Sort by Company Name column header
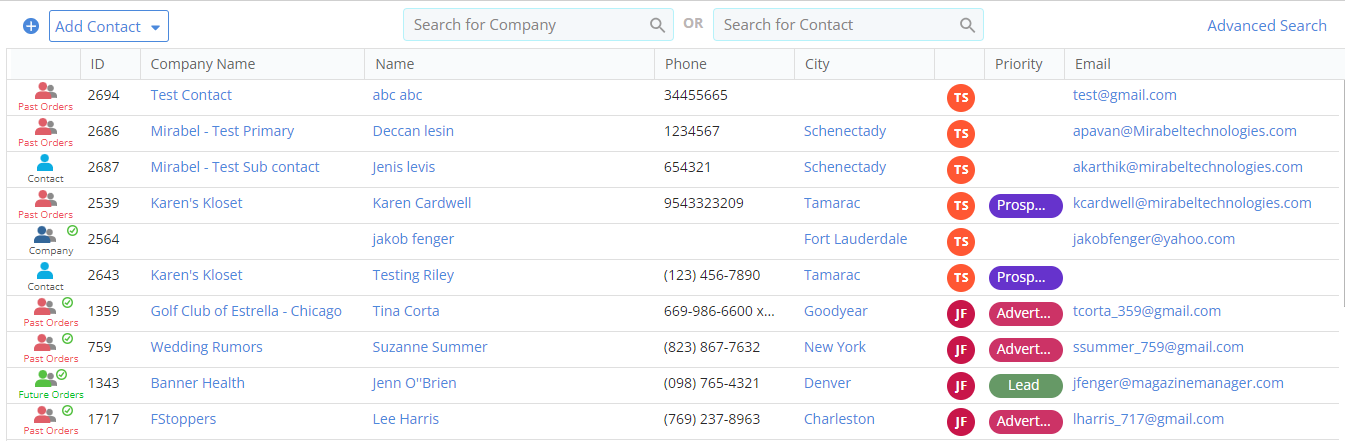This screenshot has height=441, width=1345. click(x=203, y=64)
